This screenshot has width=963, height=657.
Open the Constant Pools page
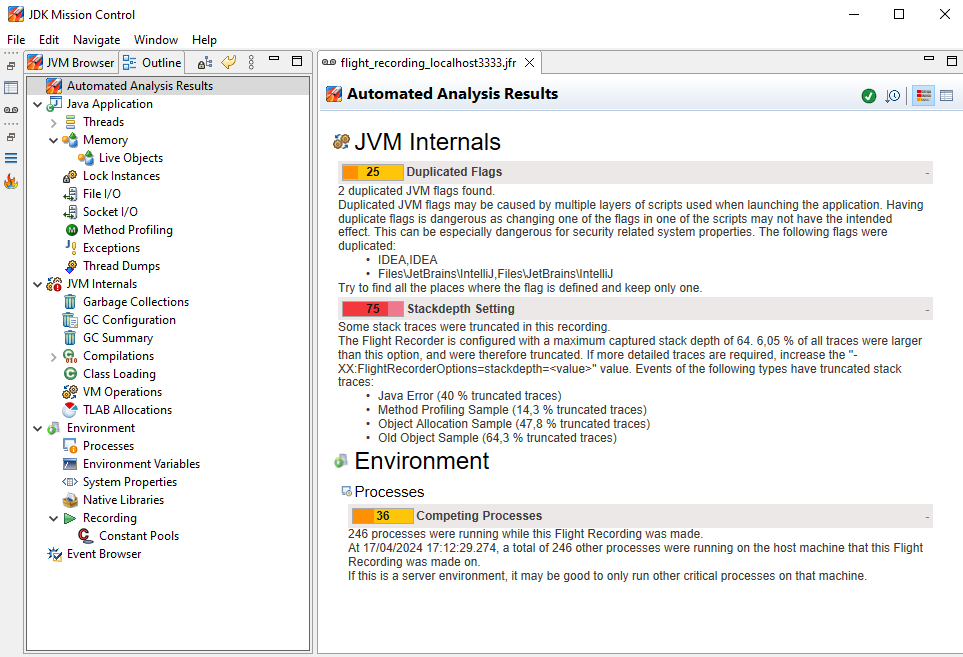click(x=139, y=536)
